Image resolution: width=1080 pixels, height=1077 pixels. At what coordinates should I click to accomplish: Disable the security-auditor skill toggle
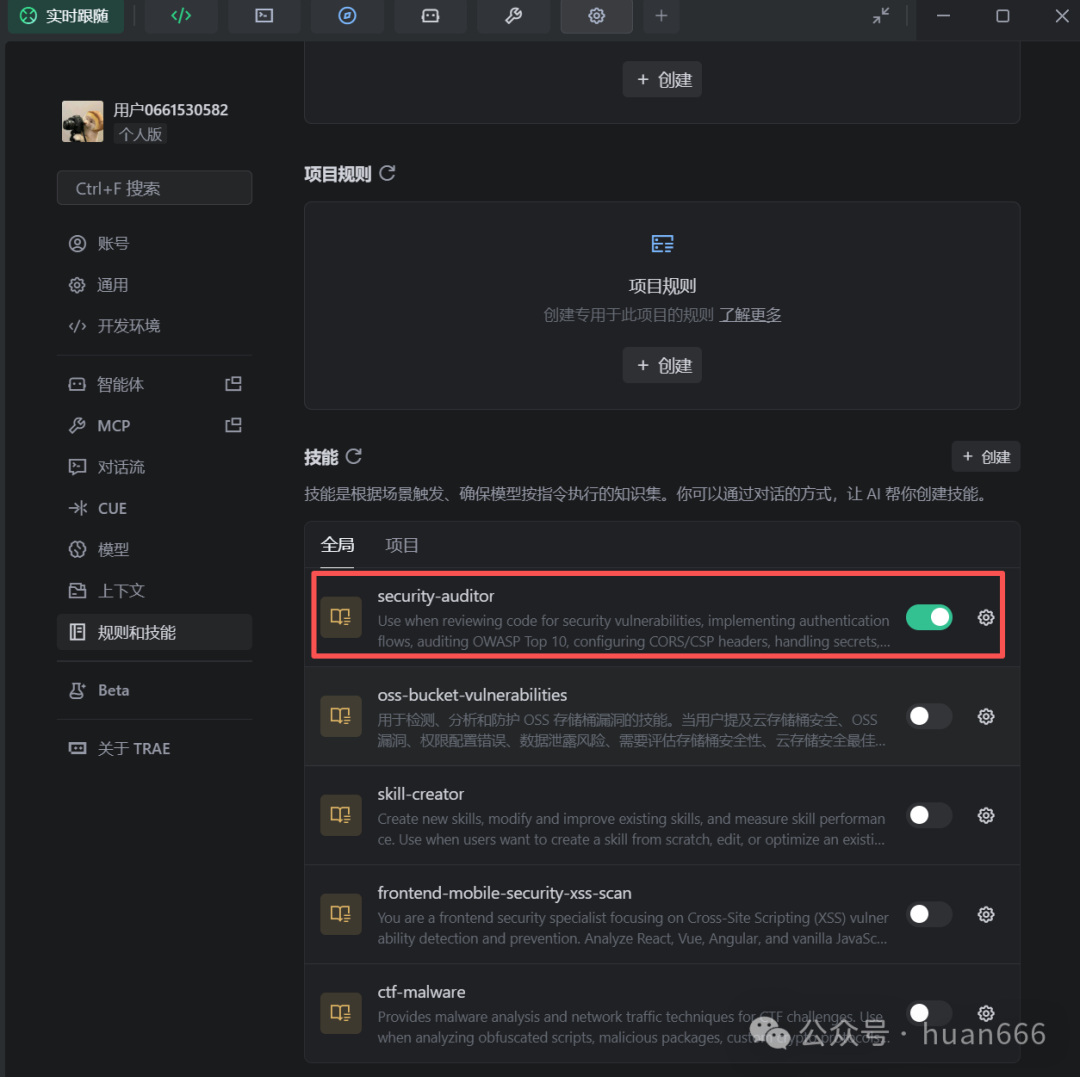pyautogui.click(x=929, y=617)
